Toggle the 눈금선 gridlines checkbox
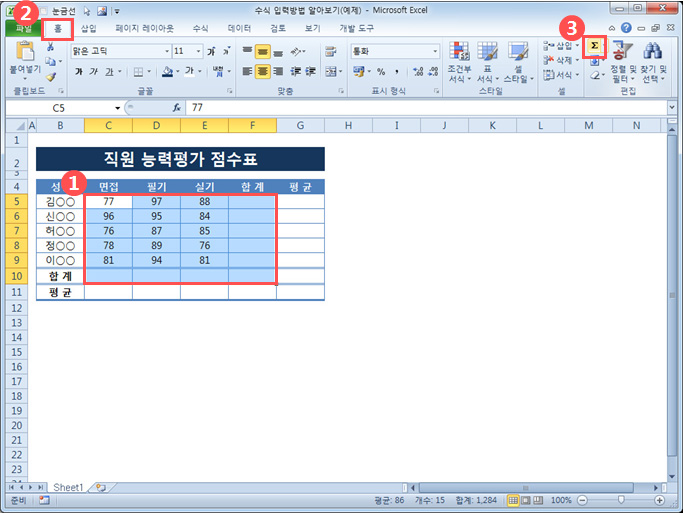Image resolution: width=683 pixels, height=513 pixels. point(44,11)
